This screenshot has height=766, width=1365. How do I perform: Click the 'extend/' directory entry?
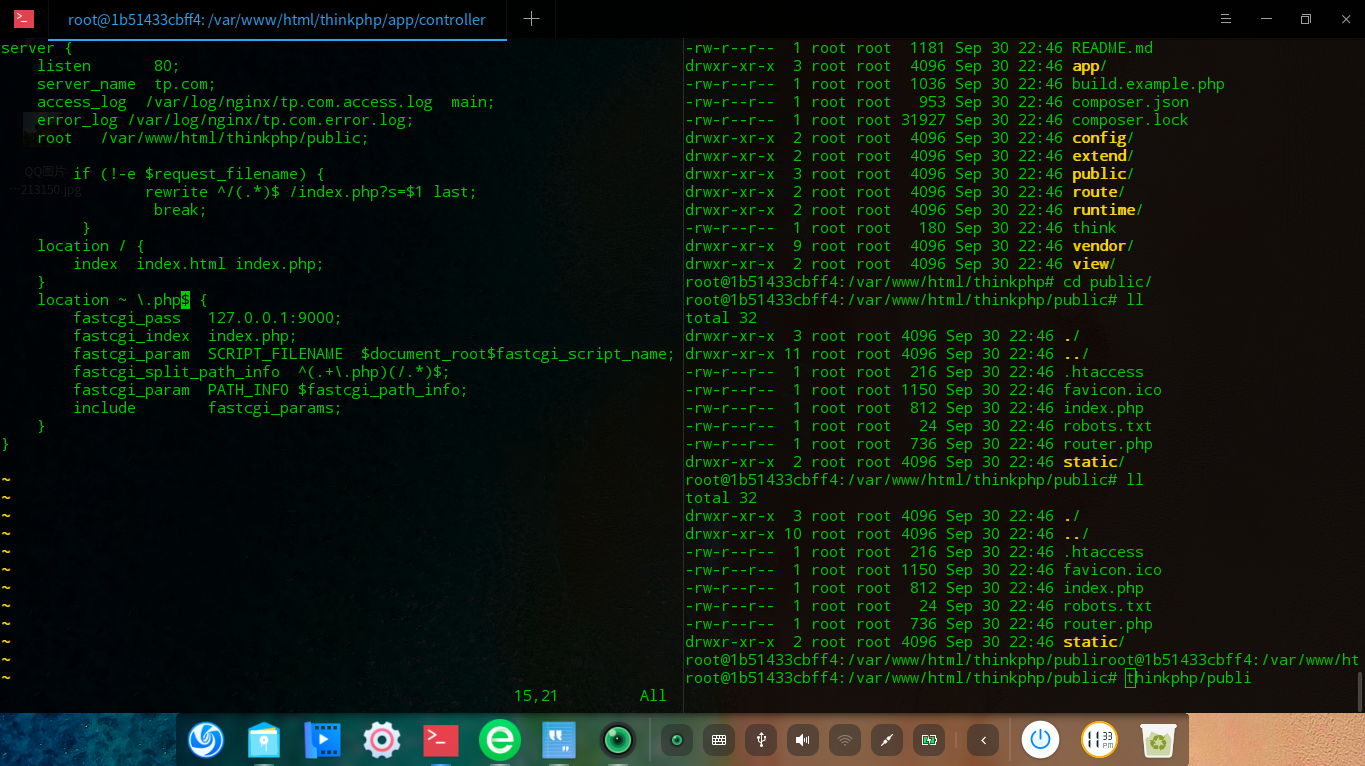tap(1103, 156)
